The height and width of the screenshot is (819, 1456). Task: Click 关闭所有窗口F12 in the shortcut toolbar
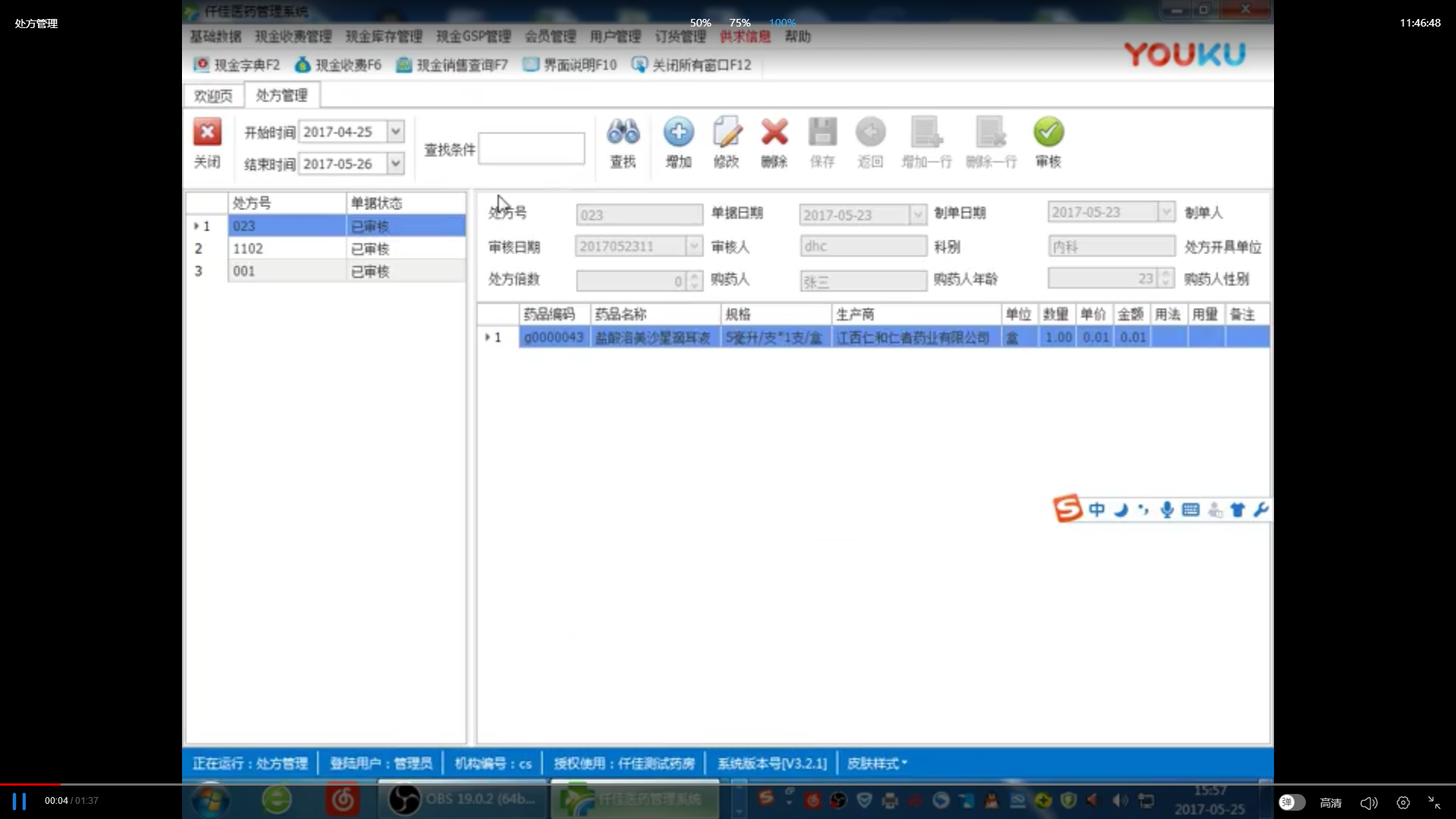click(692, 65)
